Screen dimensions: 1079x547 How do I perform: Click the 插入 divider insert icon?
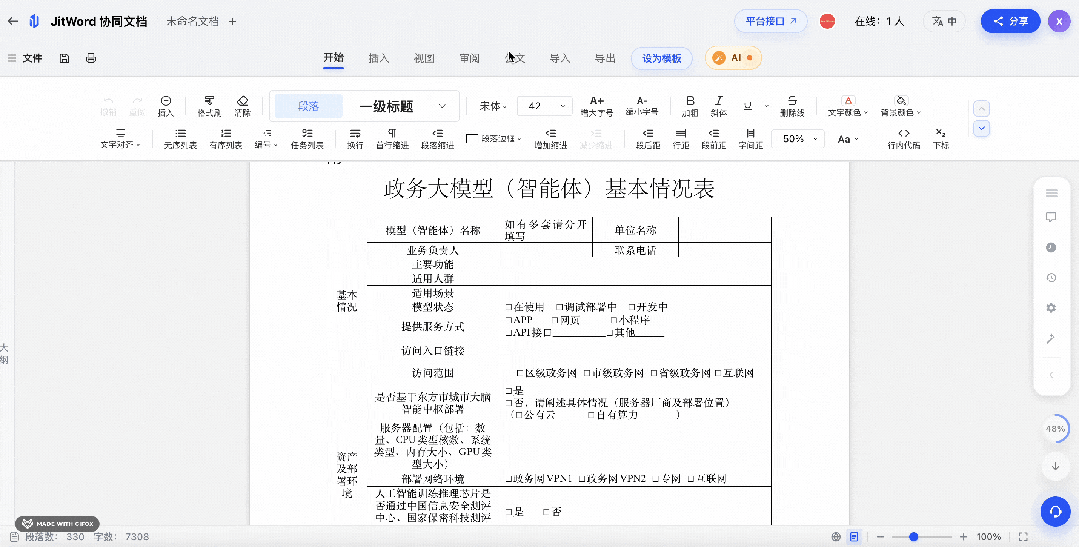click(165, 105)
